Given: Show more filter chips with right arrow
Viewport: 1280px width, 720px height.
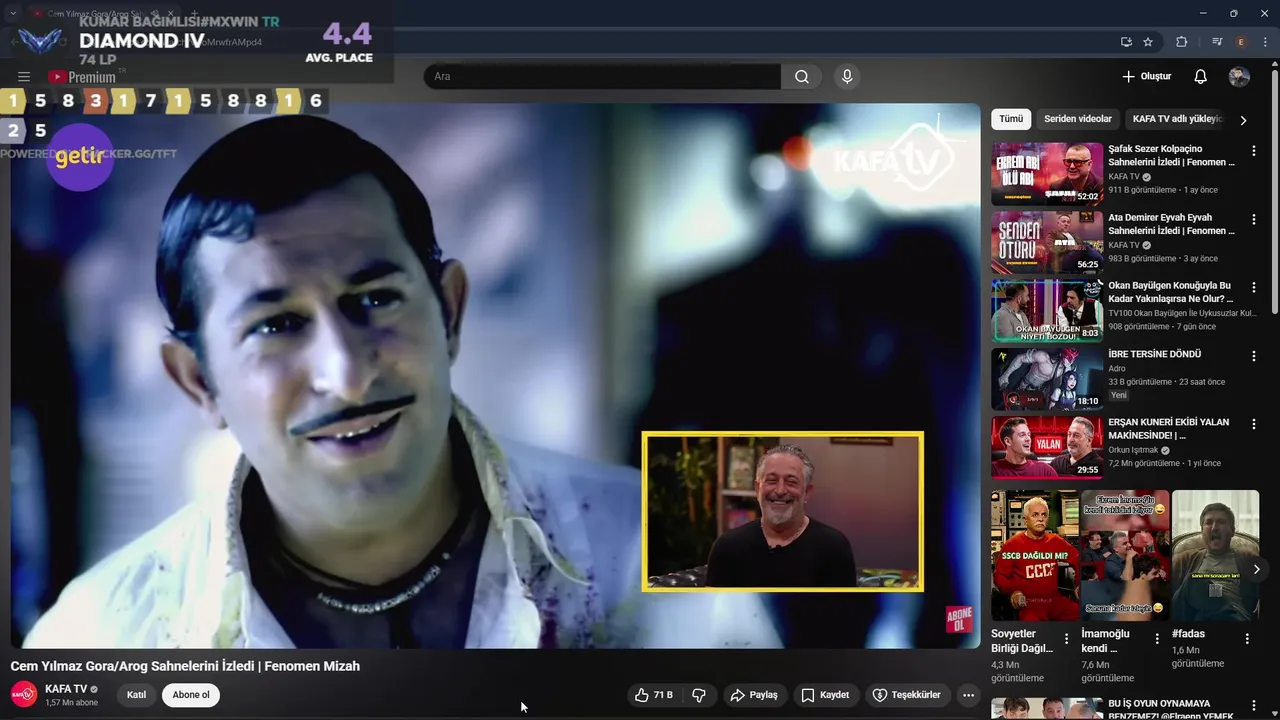Looking at the screenshot, I should 1243,120.
